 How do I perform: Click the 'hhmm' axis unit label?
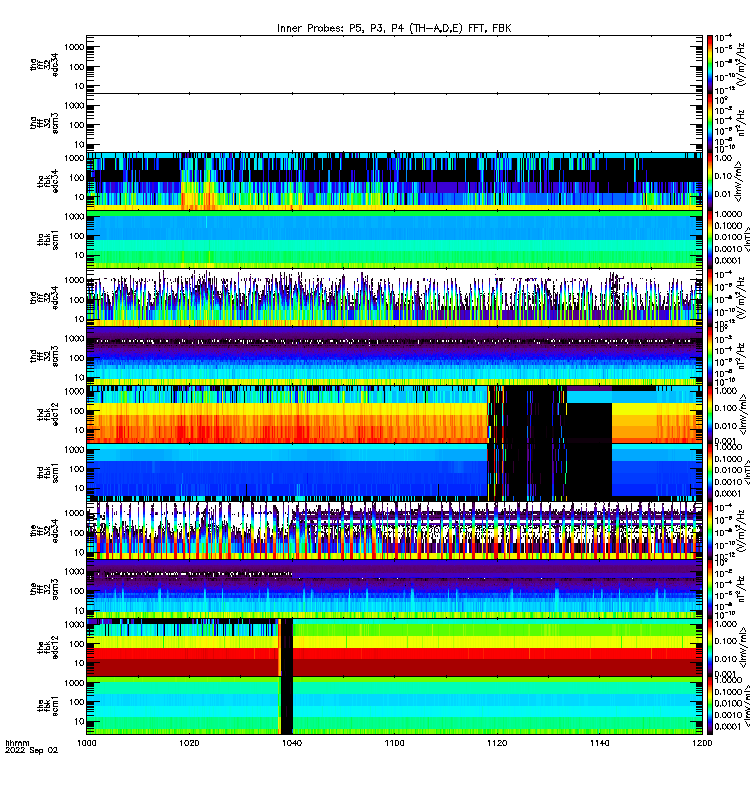click(17, 743)
